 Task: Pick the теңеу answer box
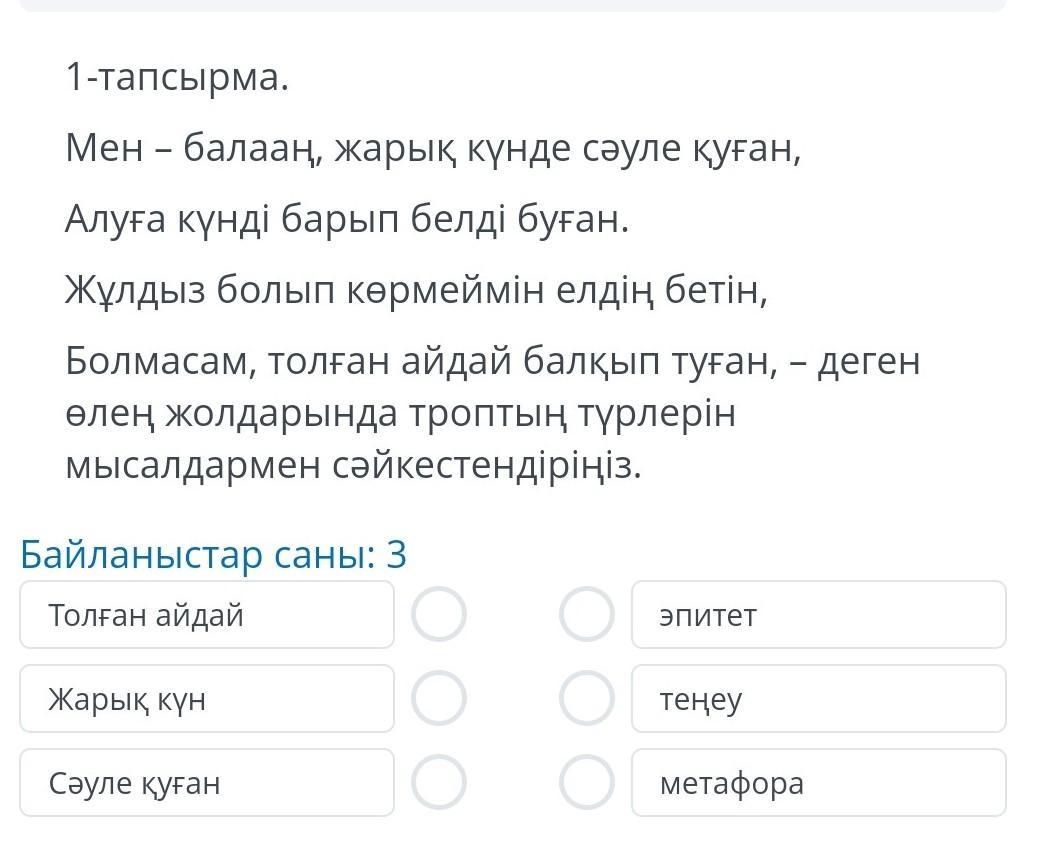click(x=818, y=699)
